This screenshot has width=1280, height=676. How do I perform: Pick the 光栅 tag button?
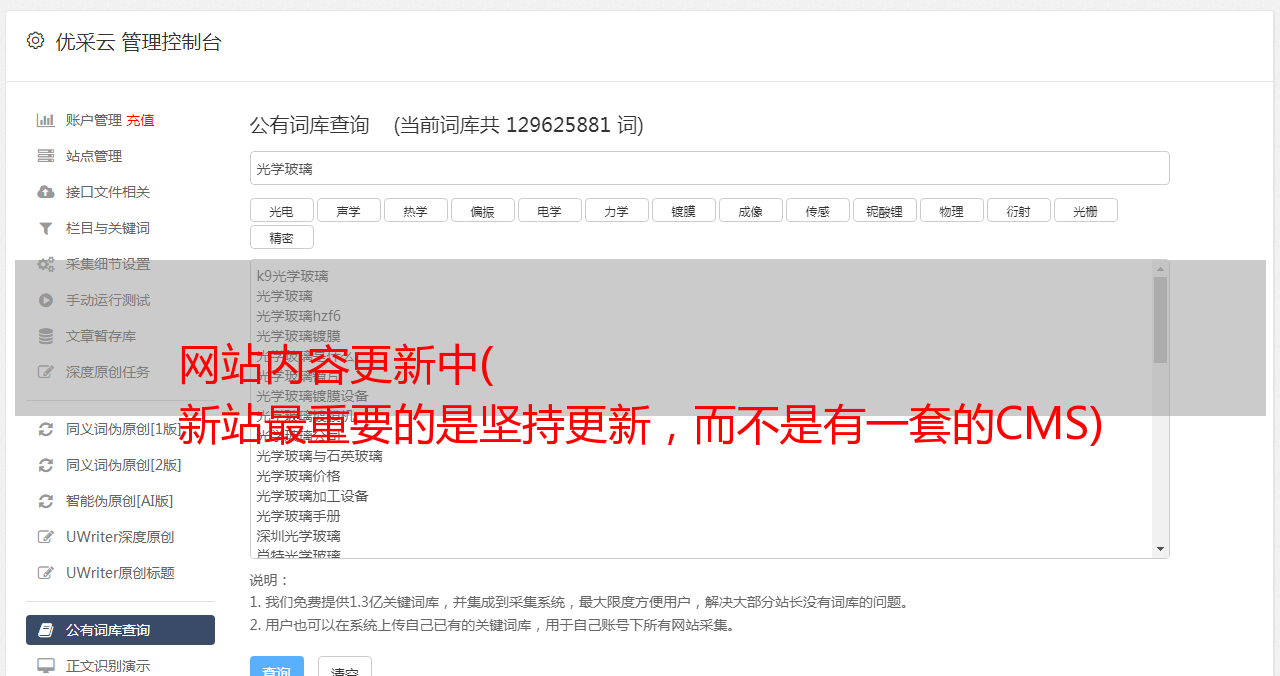(x=1085, y=210)
